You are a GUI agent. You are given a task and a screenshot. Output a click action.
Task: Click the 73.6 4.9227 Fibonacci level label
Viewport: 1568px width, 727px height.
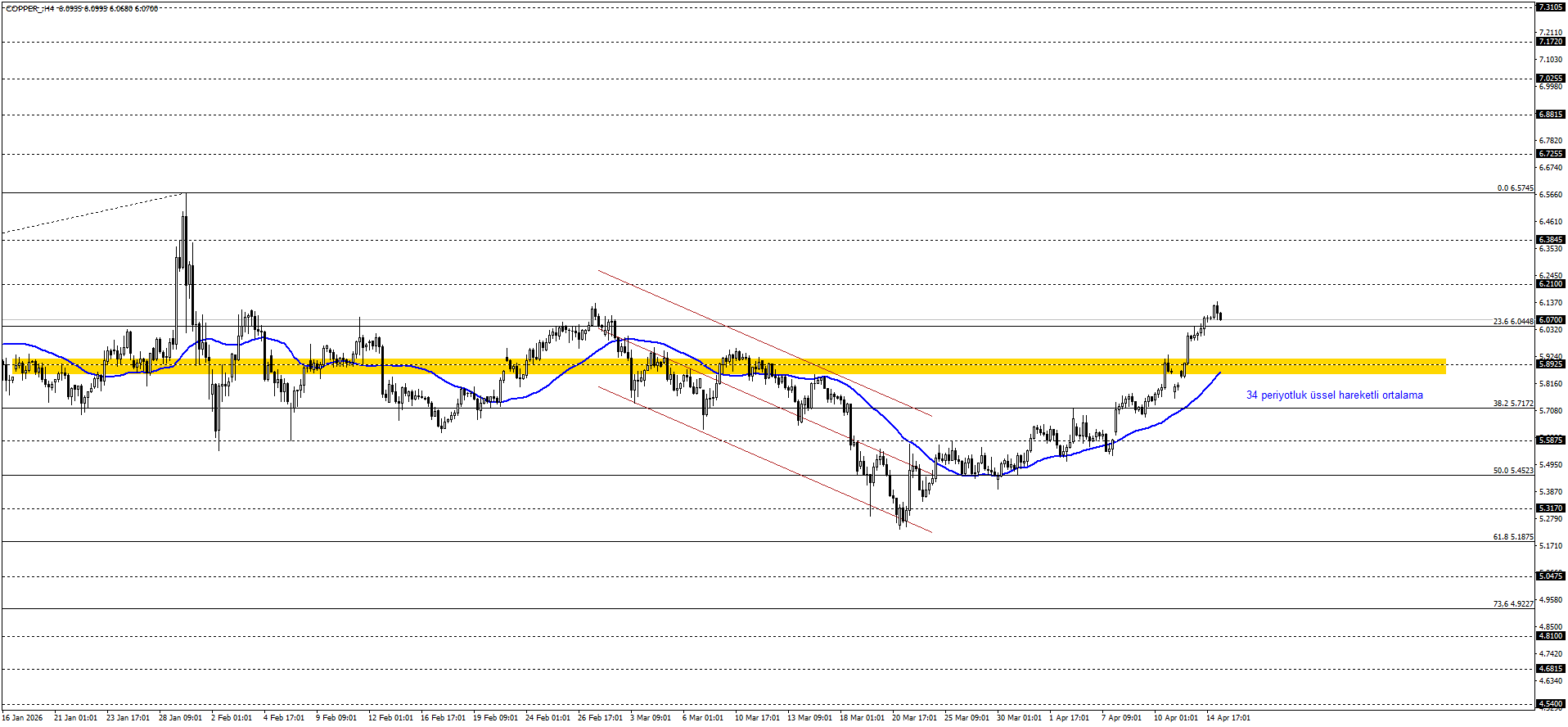click(x=1513, y=604)
